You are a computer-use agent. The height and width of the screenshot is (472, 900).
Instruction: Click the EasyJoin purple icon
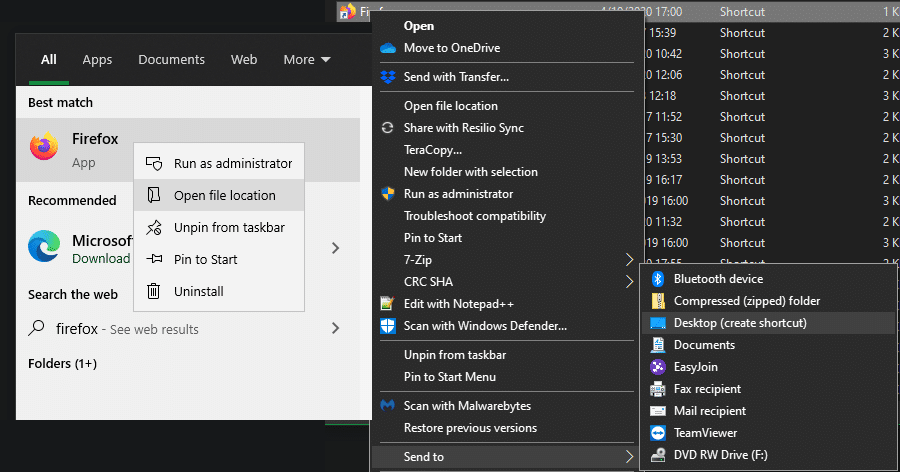tap(658, 366)
